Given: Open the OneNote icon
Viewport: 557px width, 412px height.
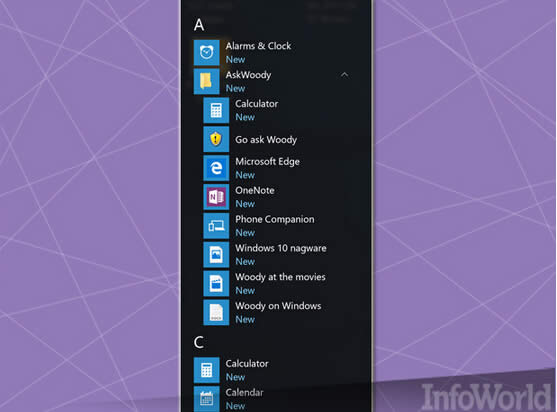Looking at the screenshot, I should tap(216, 197).
